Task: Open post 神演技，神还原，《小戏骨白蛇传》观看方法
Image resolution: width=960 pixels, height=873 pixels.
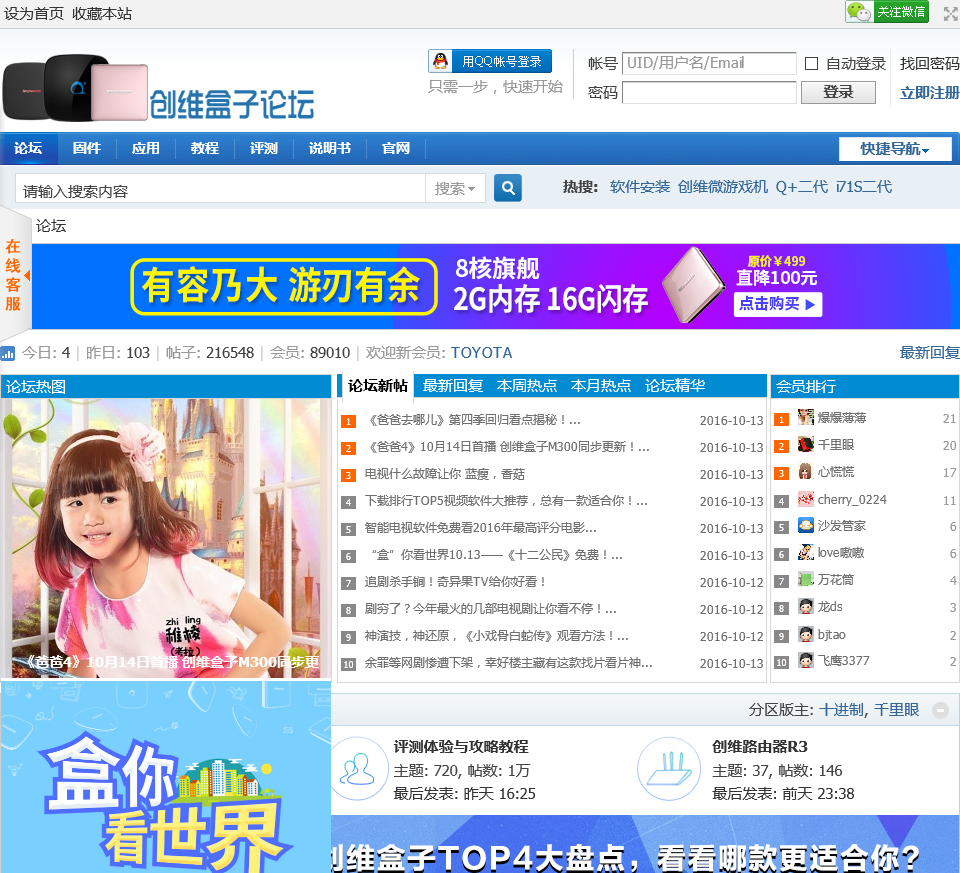Action: click(497, 635)
